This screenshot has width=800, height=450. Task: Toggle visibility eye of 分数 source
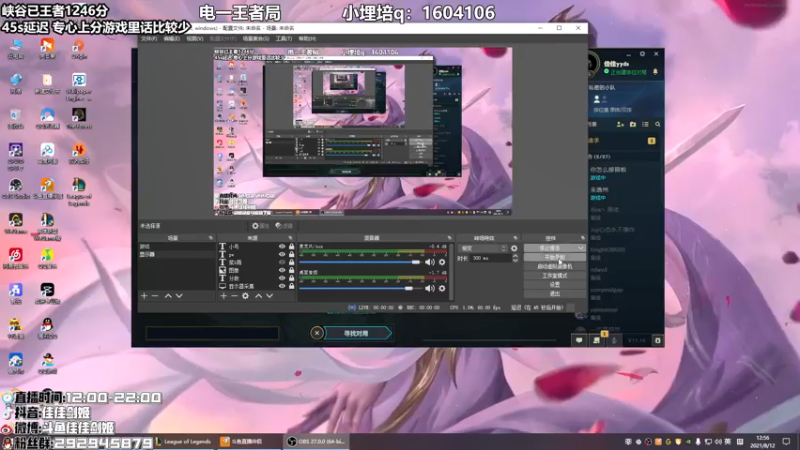282,278
